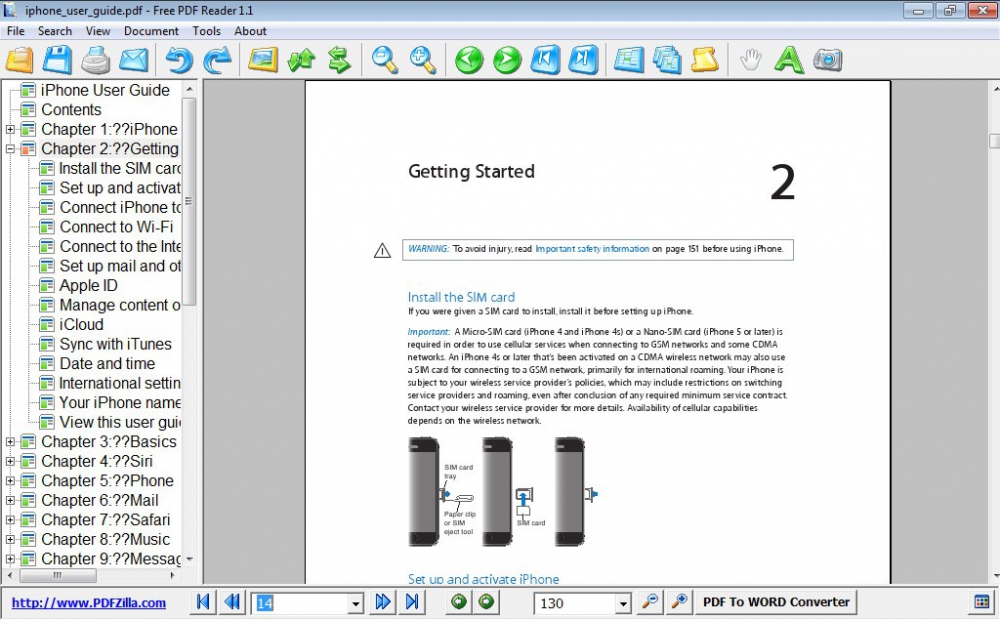Select the hand pan tool
The width and height of the screenshot is (1000, 620).
pyautogui.click(x=750, y=60)
